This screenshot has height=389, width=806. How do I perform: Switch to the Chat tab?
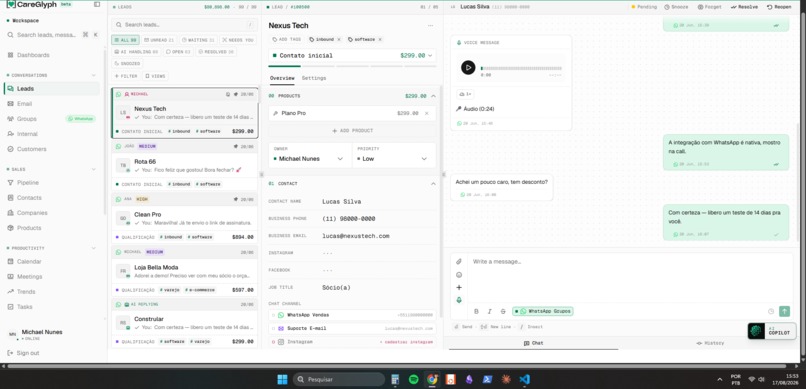point(534,343)
